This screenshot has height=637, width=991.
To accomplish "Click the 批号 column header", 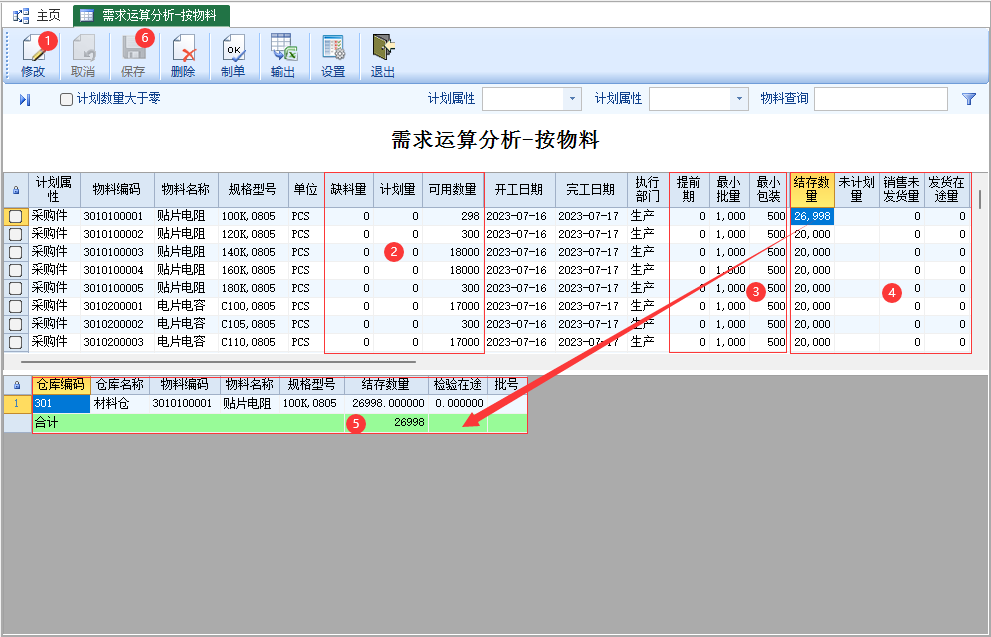I will (x=506, y=384).
